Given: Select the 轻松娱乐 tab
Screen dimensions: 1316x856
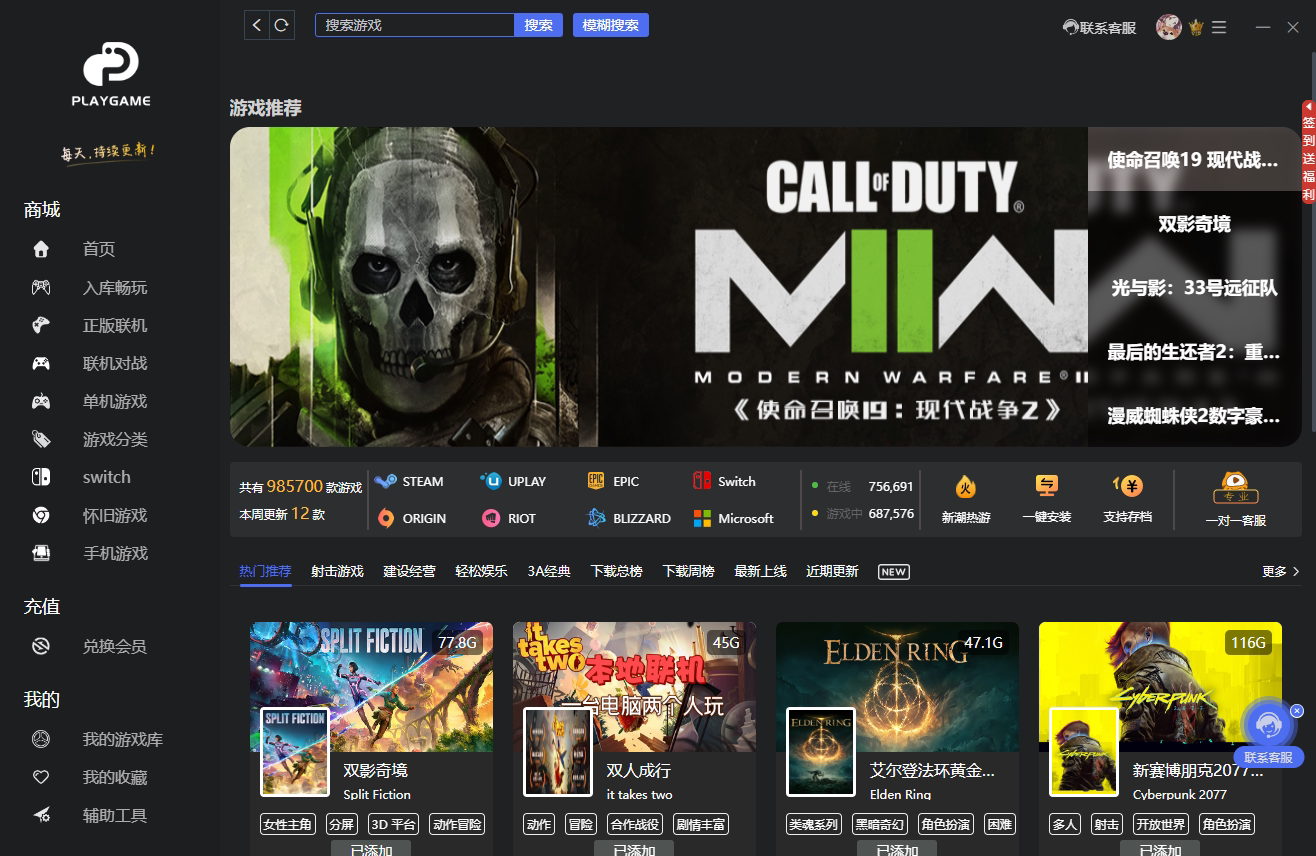Looking at the screenshot, I should point(481,571).
